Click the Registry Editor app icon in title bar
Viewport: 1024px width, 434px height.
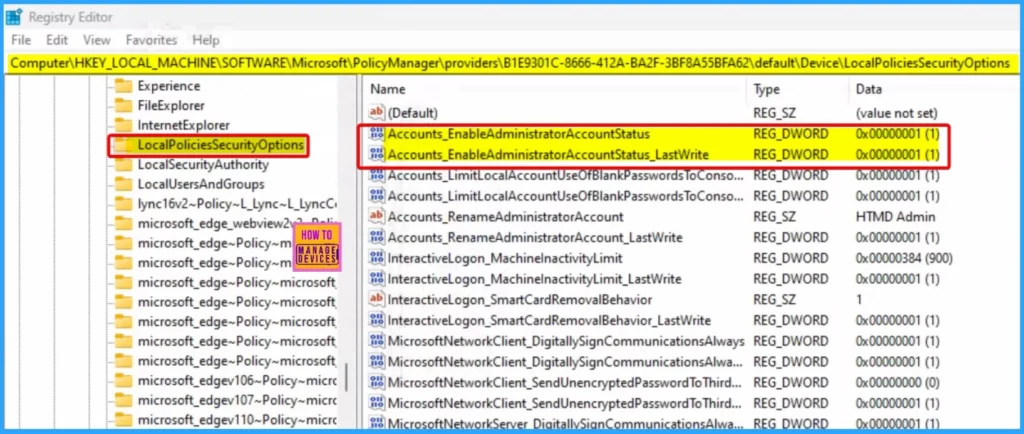14,17
